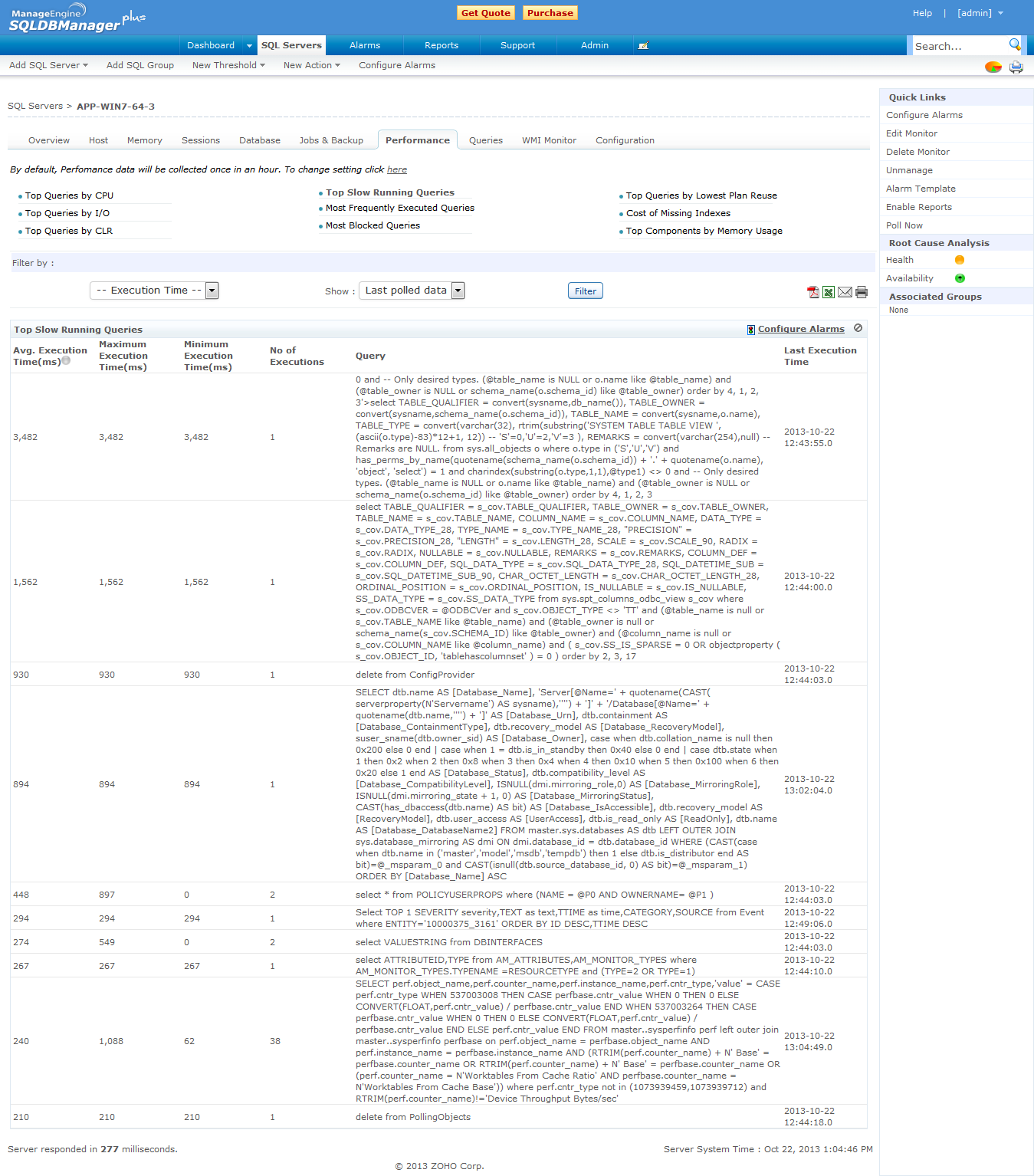Image resolution: width=1034 pixels, height=1176 pixels.
Task: Open the Reports tab
Action: coord(442,45)
